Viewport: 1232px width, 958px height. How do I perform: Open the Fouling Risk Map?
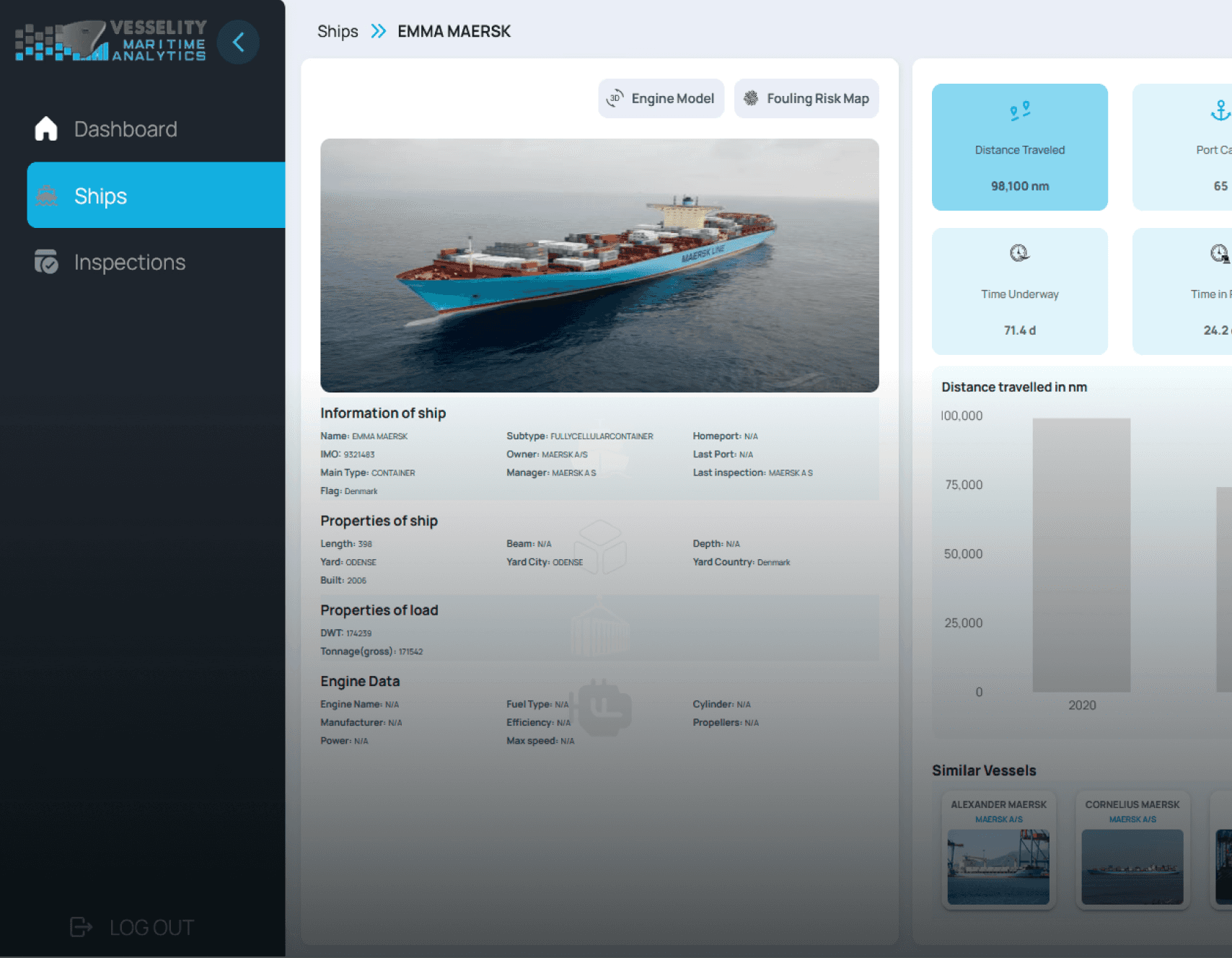(x=806, y=99)
